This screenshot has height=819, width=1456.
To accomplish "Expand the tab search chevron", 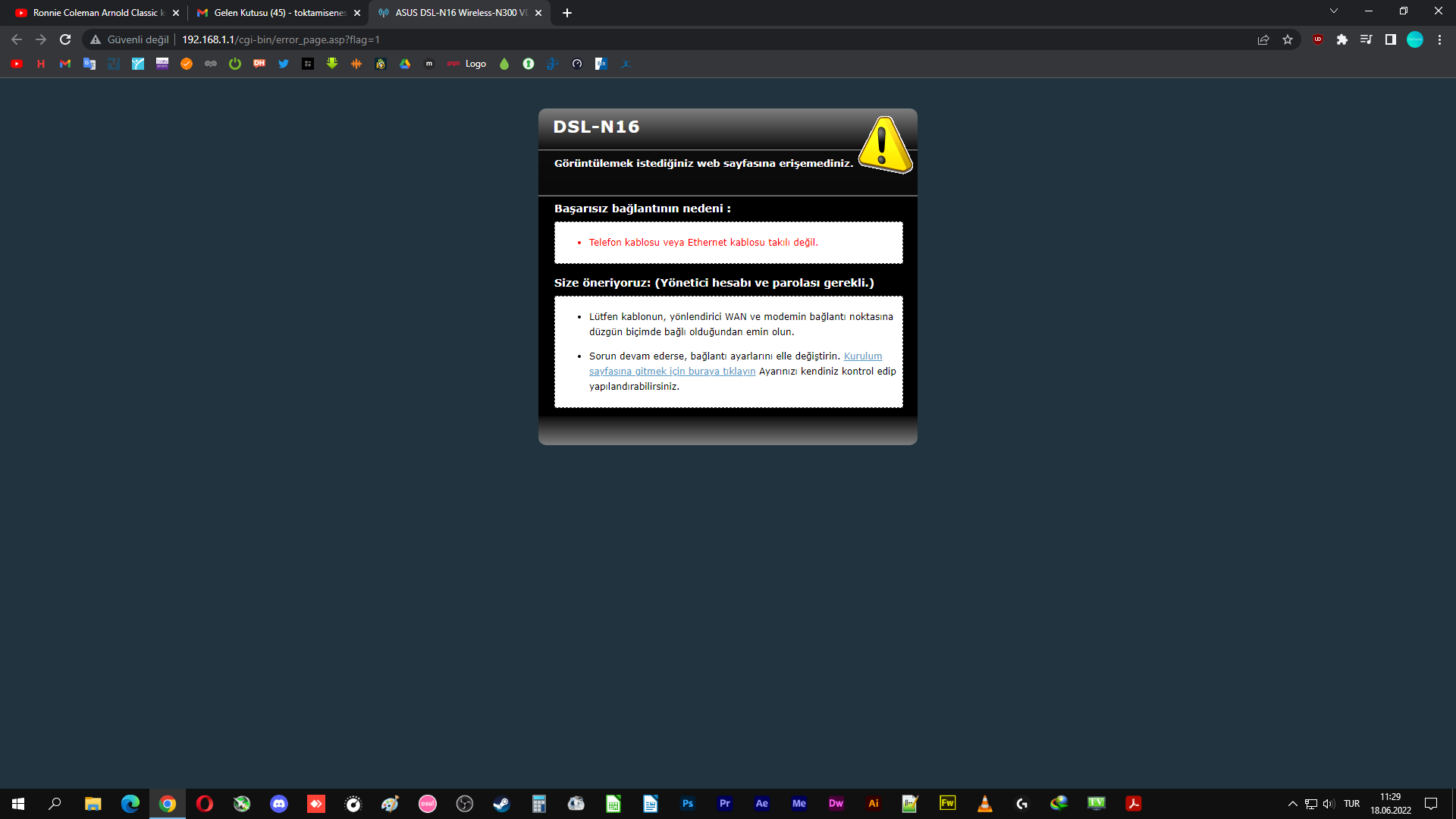I will 1334,11.
